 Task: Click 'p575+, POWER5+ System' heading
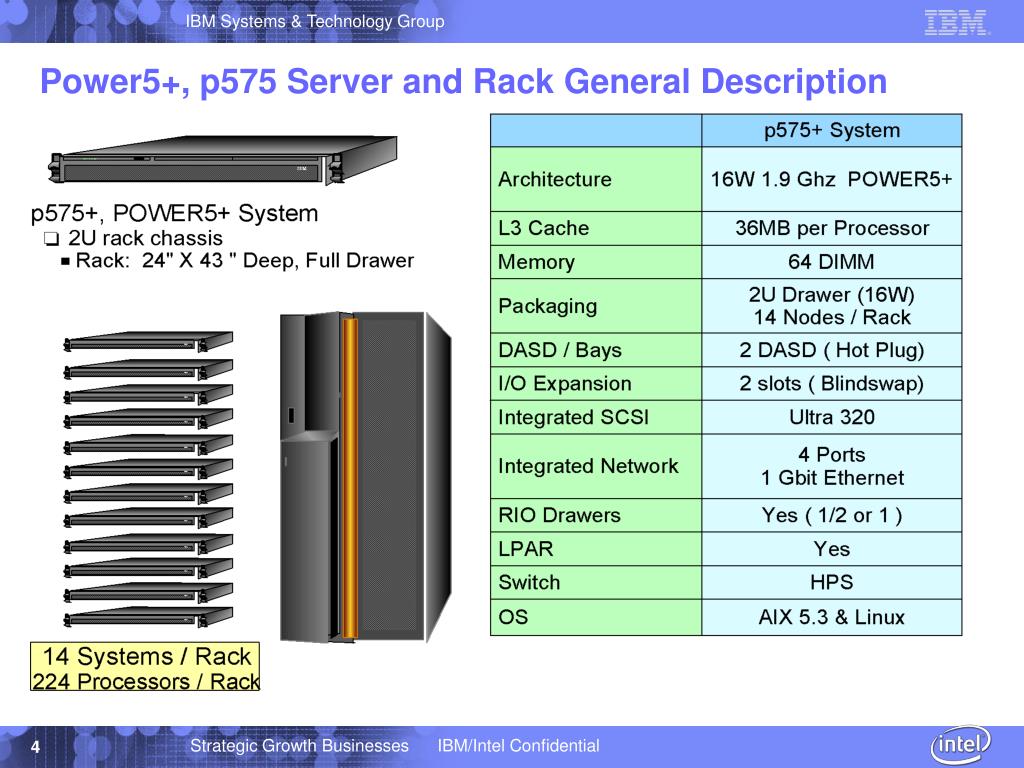point(174,213)
